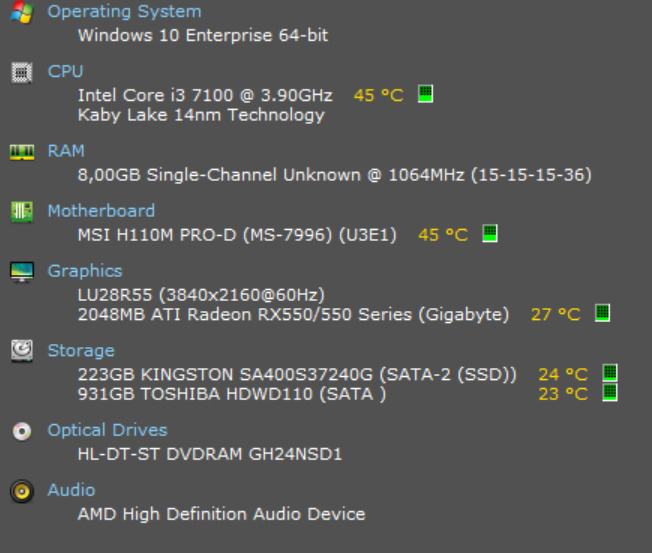Click the RAM memory stick icon
Image resolution: width=652 pixels, height=553 pixels.
pyautogui.click(x=19, y=152)
